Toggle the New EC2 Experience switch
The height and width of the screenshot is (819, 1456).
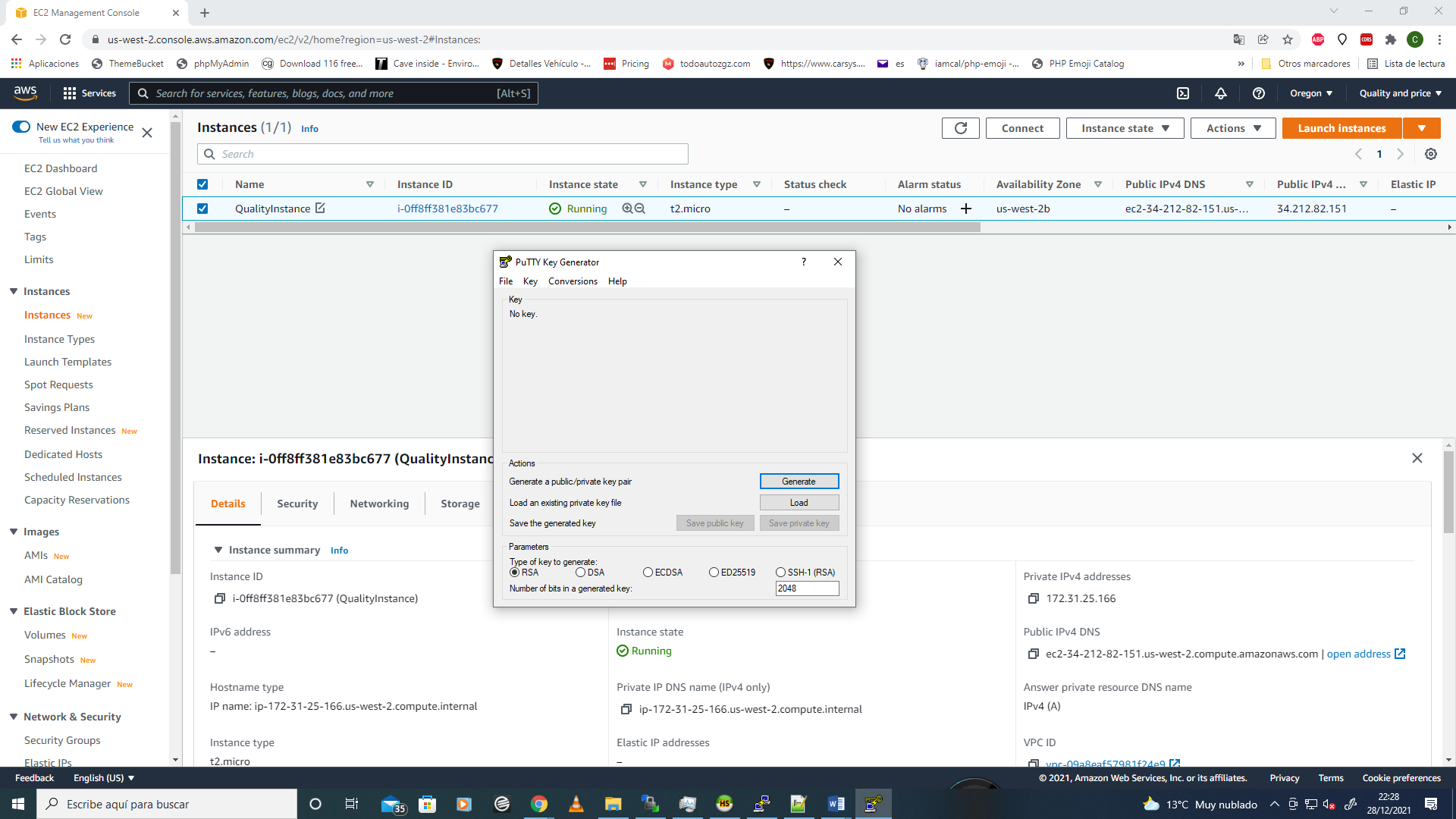coord(21,127)
